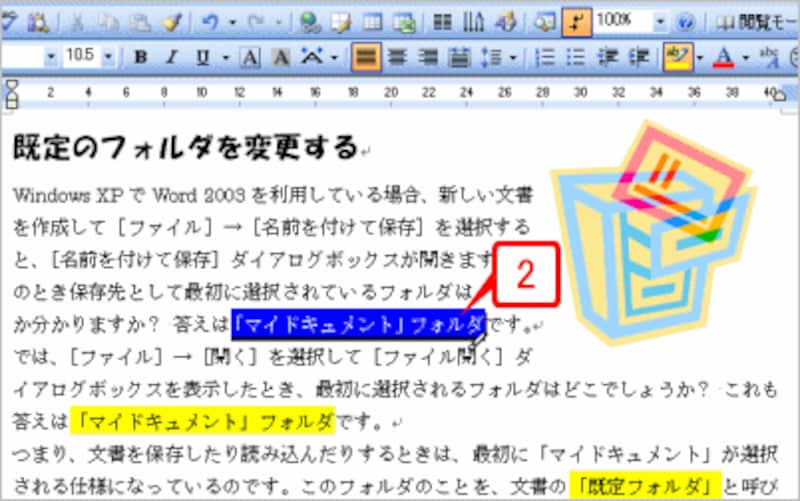Screen dimensions: 800x501
Task: Toggle justify alignment (highlighted button)
Action: (366, 57)
